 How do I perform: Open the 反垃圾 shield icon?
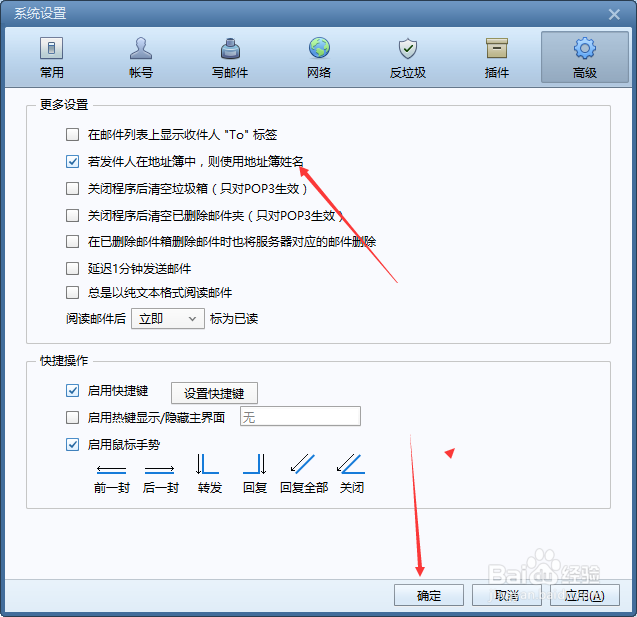tap(408, 48)
